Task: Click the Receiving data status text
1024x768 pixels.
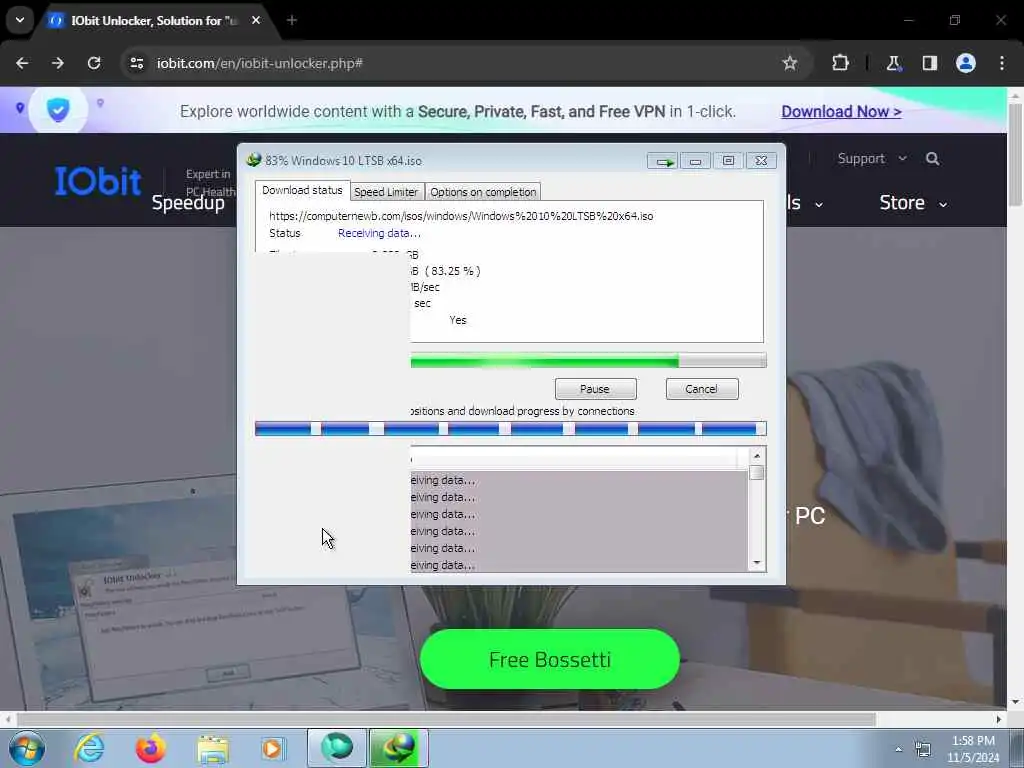Action: [379, 233]
